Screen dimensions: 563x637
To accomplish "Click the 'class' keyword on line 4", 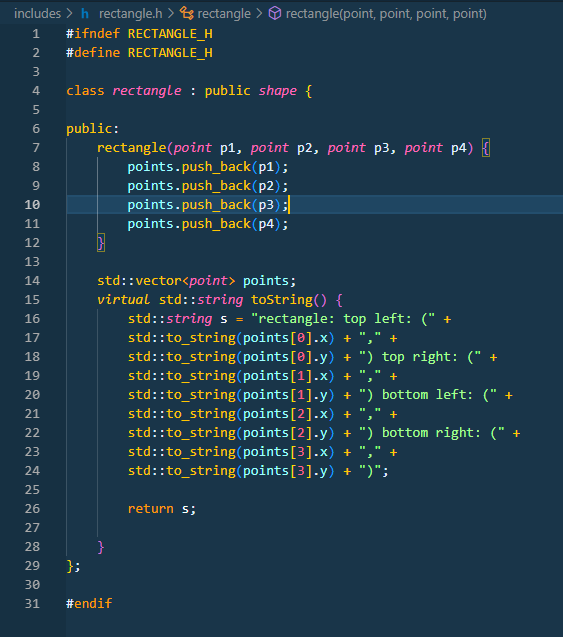I will [85, 91].
